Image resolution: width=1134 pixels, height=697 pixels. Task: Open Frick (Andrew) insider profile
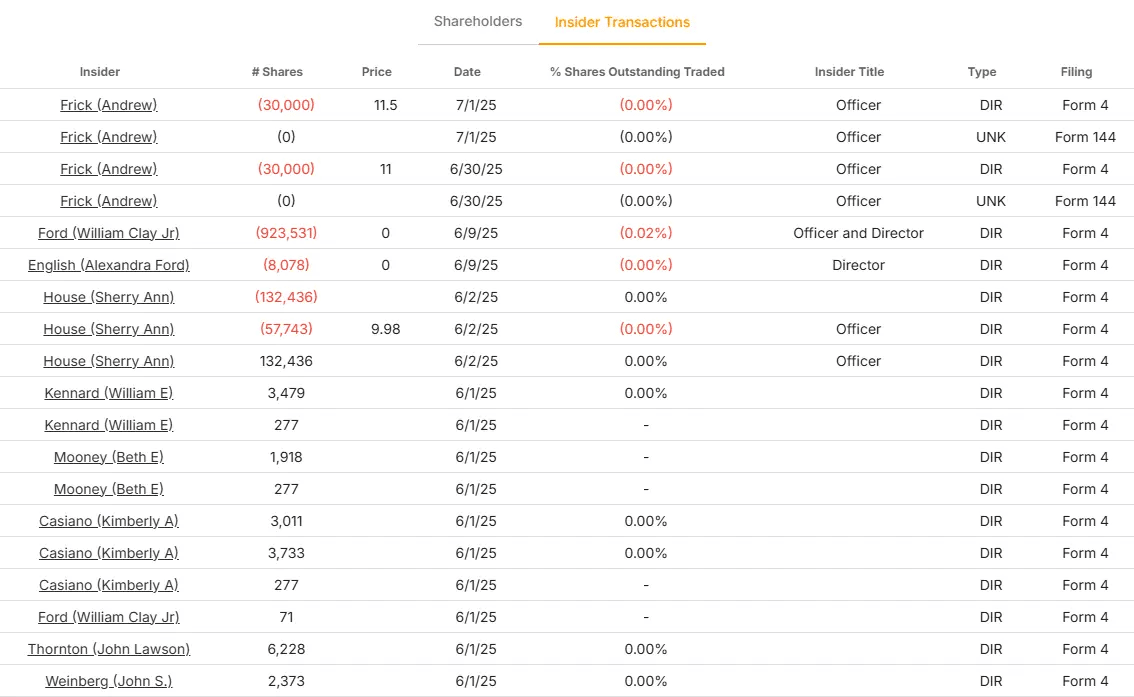(108, 105)
